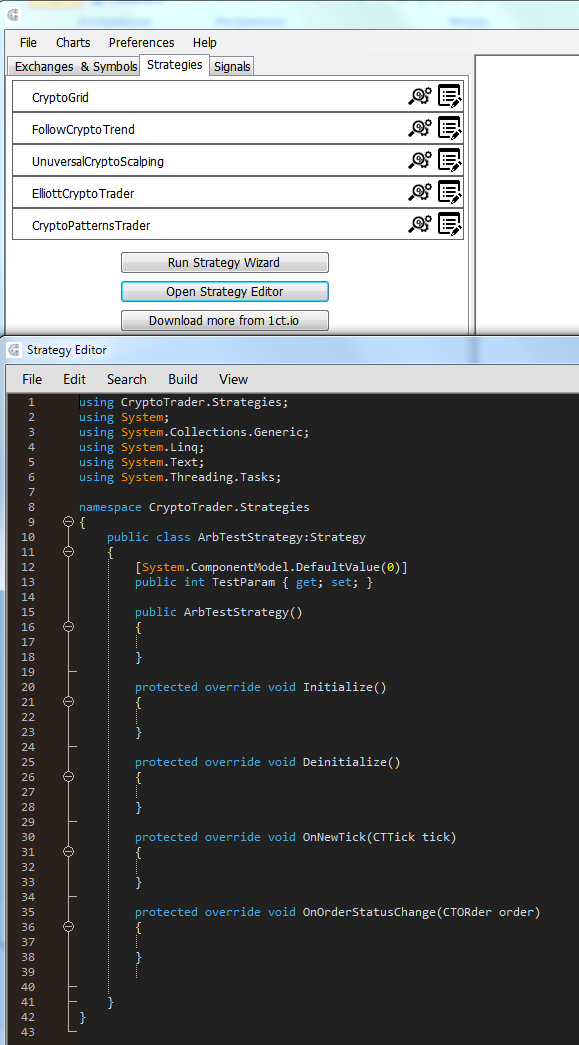
Task: Edit CryptoGrid strategy using notepad icon
Action: click(450, 97)
